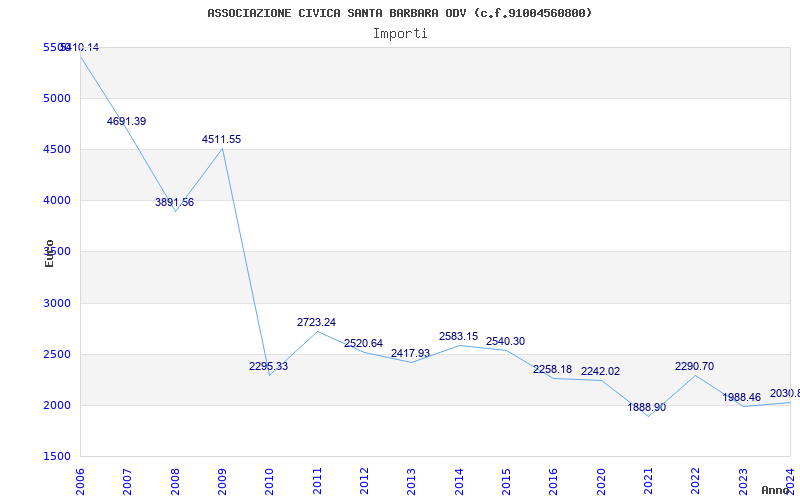Screen dimensions: 800x500
Task: Click the data label 2417.93
Action: point(411,354)
